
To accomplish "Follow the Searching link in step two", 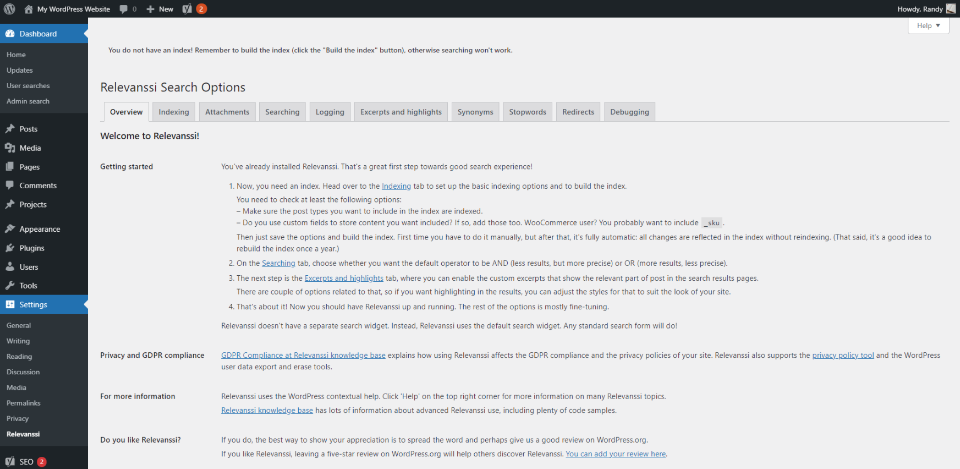I will pyautogui.click(x=279, y=263).
